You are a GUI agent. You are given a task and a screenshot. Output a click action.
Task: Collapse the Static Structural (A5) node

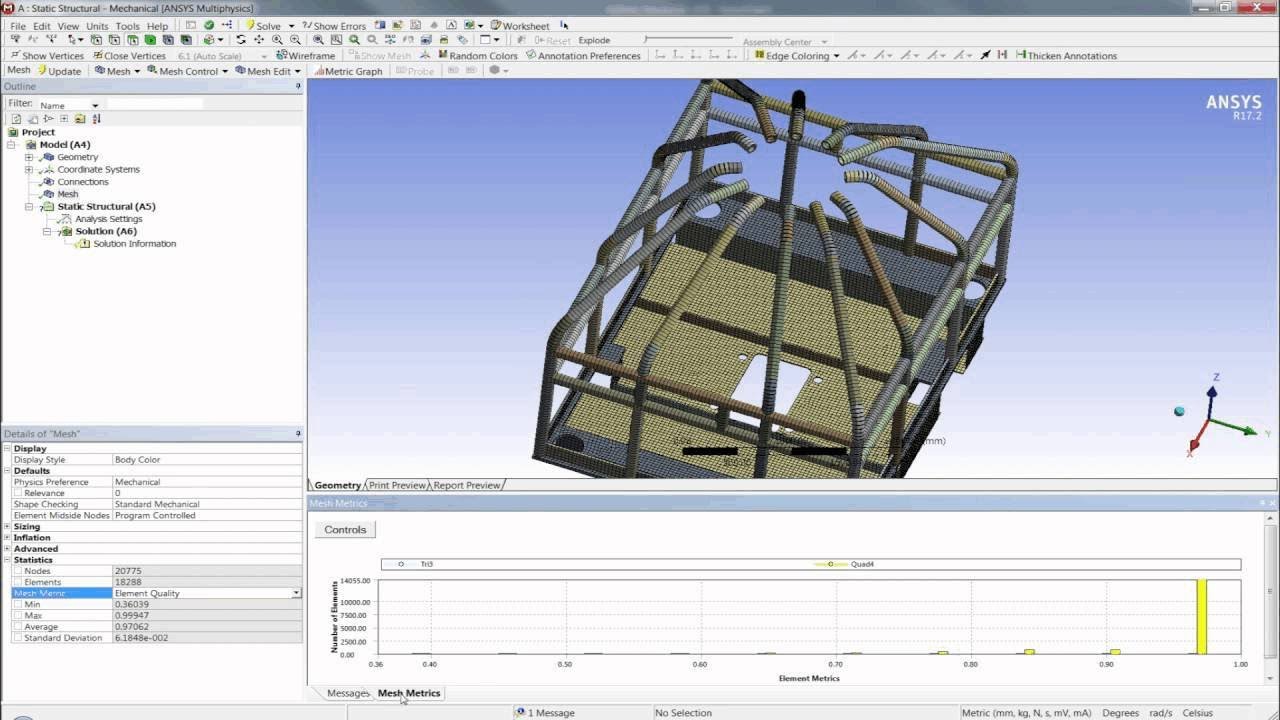point(29,206)
